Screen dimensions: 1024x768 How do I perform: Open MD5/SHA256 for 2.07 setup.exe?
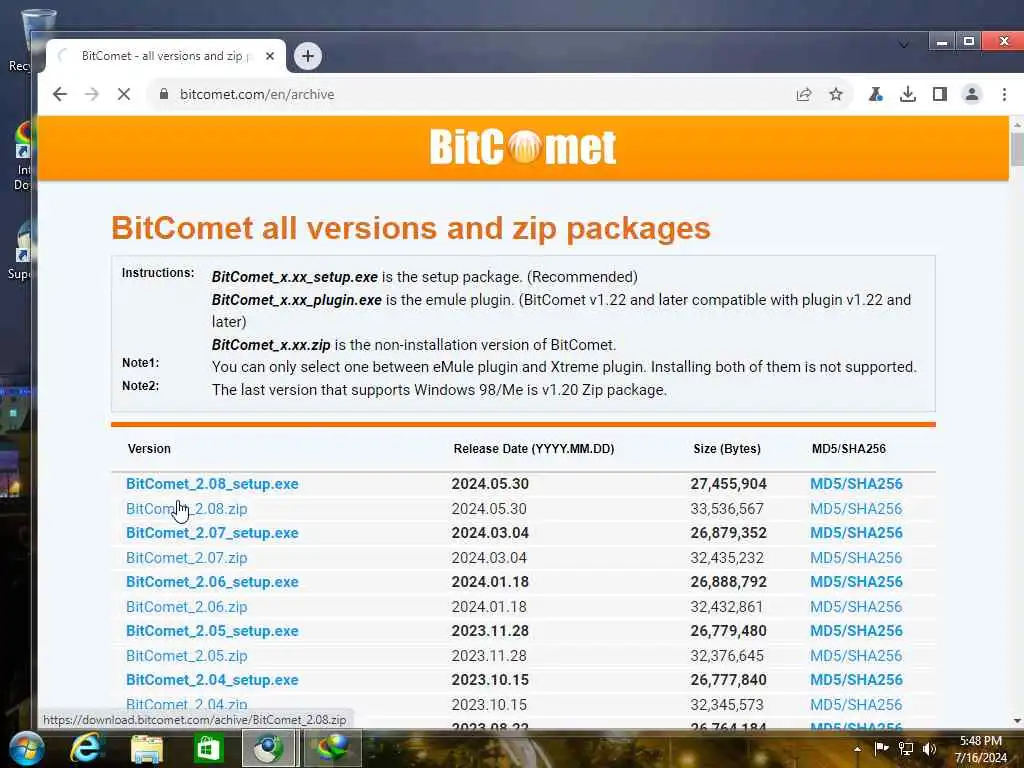(x=856, y=533)
